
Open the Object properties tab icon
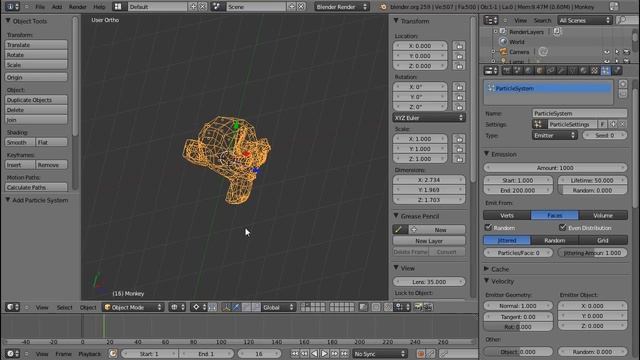click(x=540, y=71)
